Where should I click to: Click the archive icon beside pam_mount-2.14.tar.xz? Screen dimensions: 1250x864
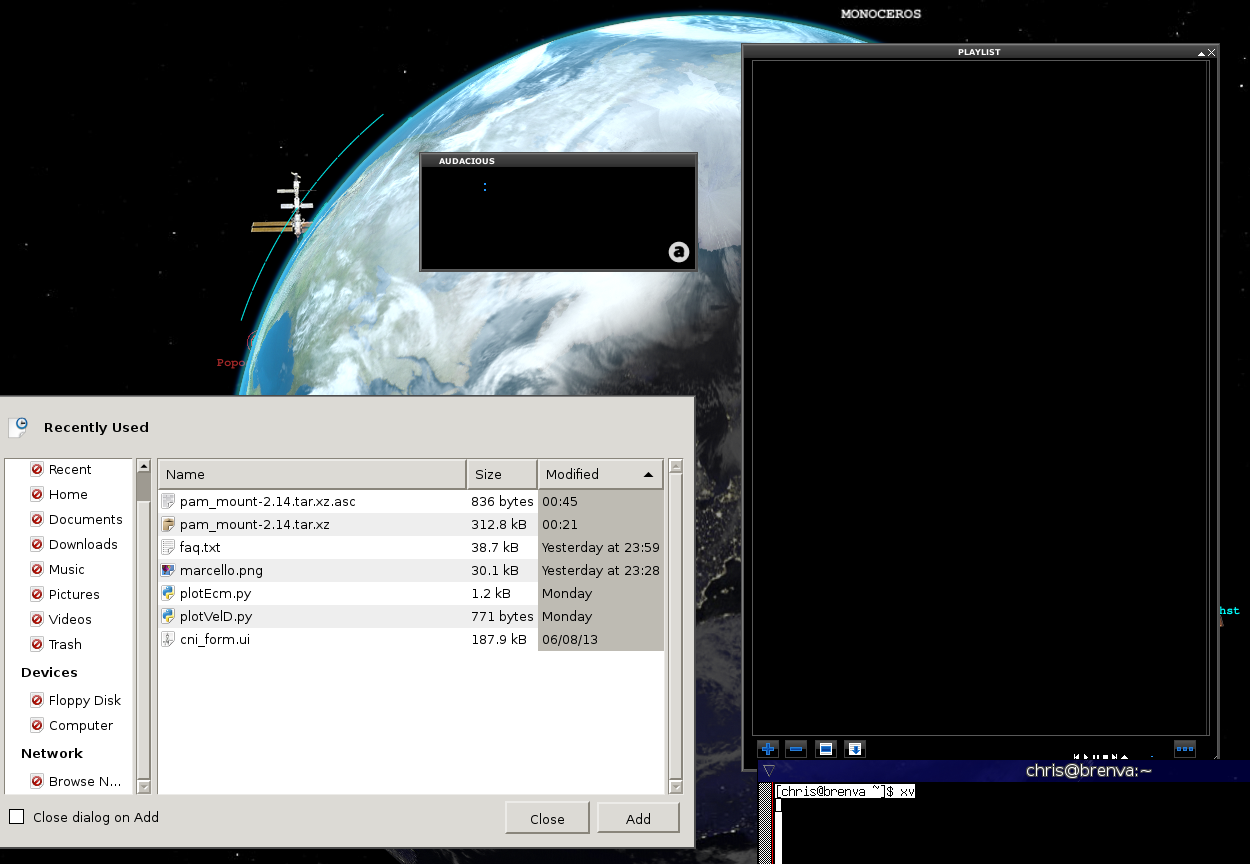(169, 524)
